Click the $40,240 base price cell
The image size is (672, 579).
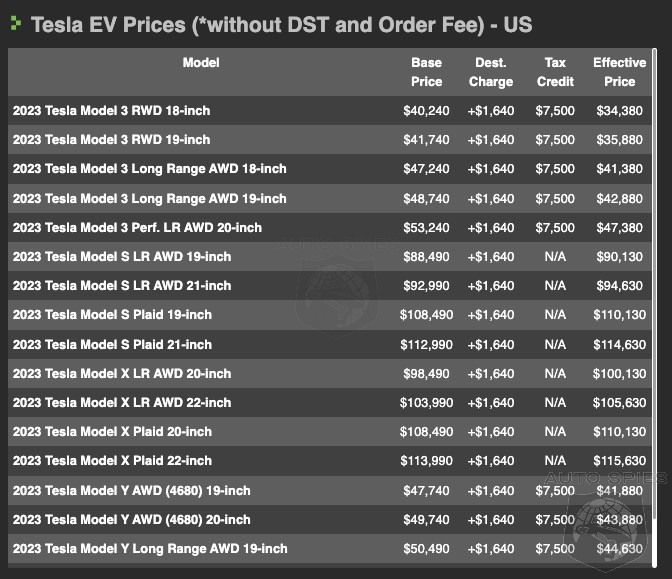427,111
